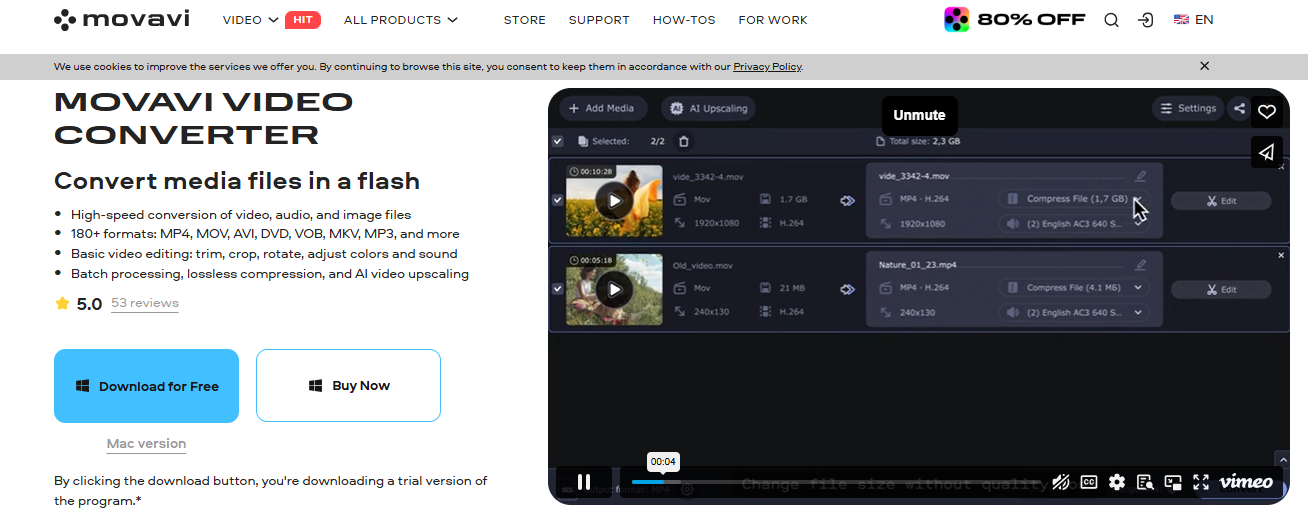
Task: Open the HOW-TOS menu item
Action: click(x=684, y=20)
